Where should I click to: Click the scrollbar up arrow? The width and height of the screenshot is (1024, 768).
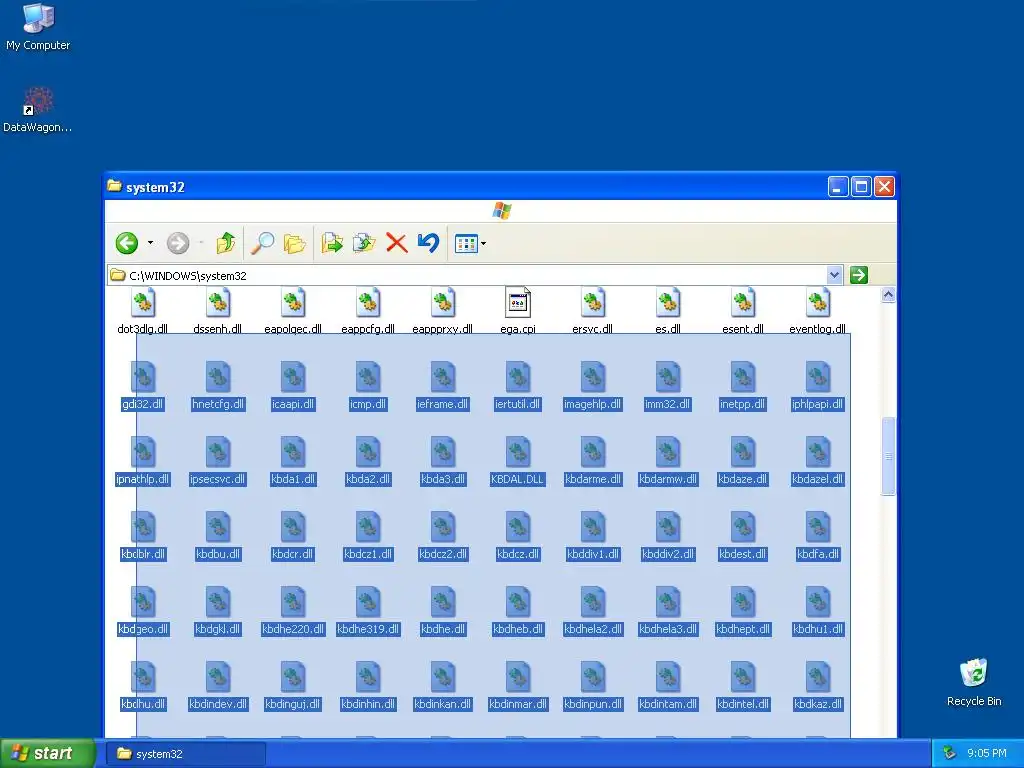click(x=888, y=295)
